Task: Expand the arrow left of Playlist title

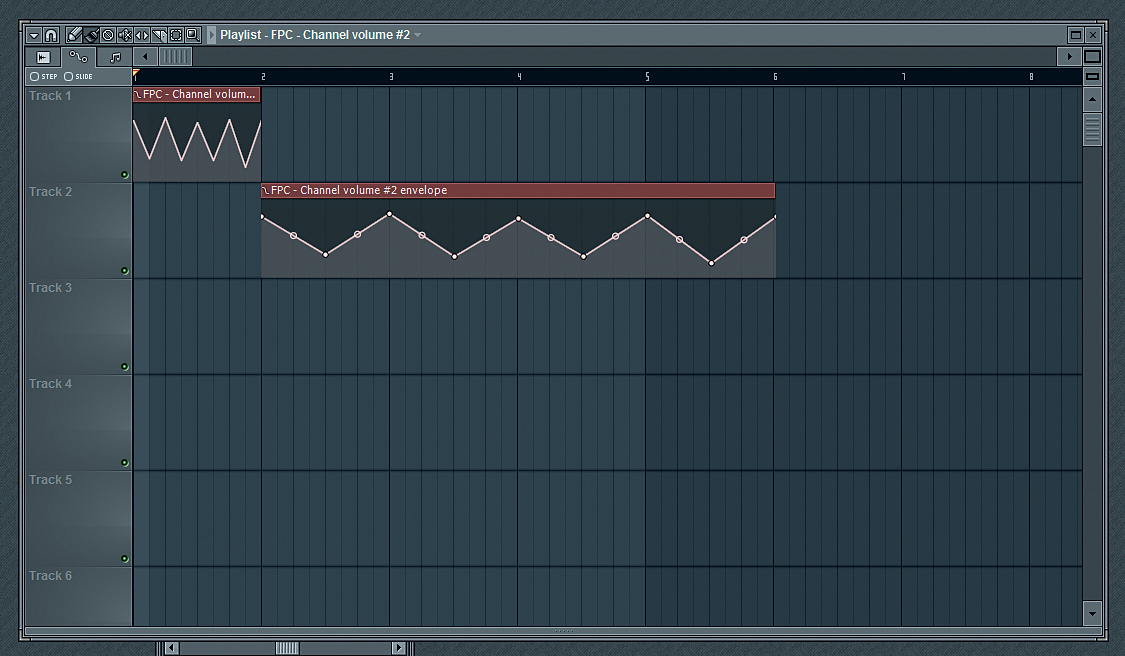Action: tap(212, 35)
